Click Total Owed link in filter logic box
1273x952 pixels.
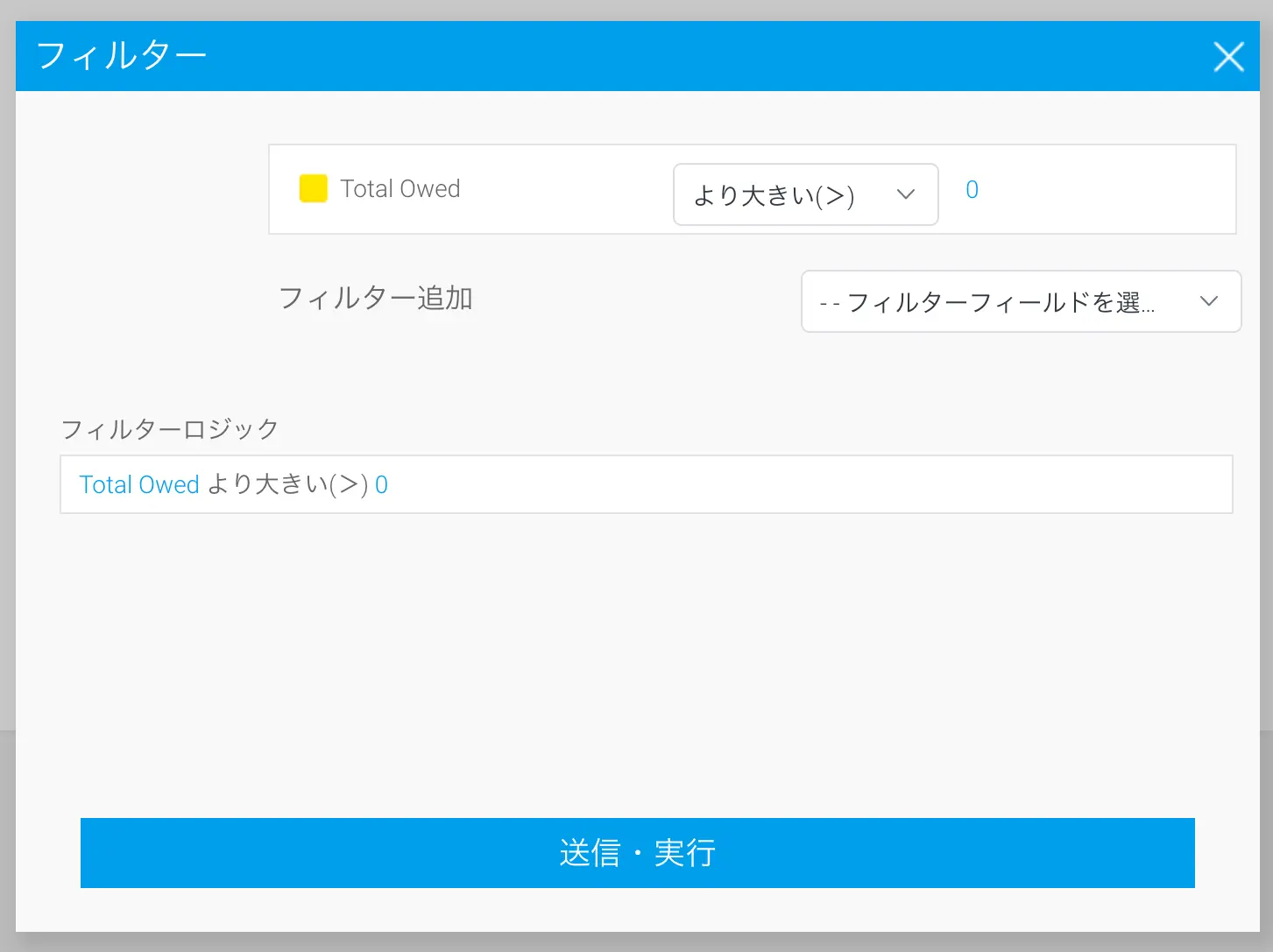coord(139,484)
